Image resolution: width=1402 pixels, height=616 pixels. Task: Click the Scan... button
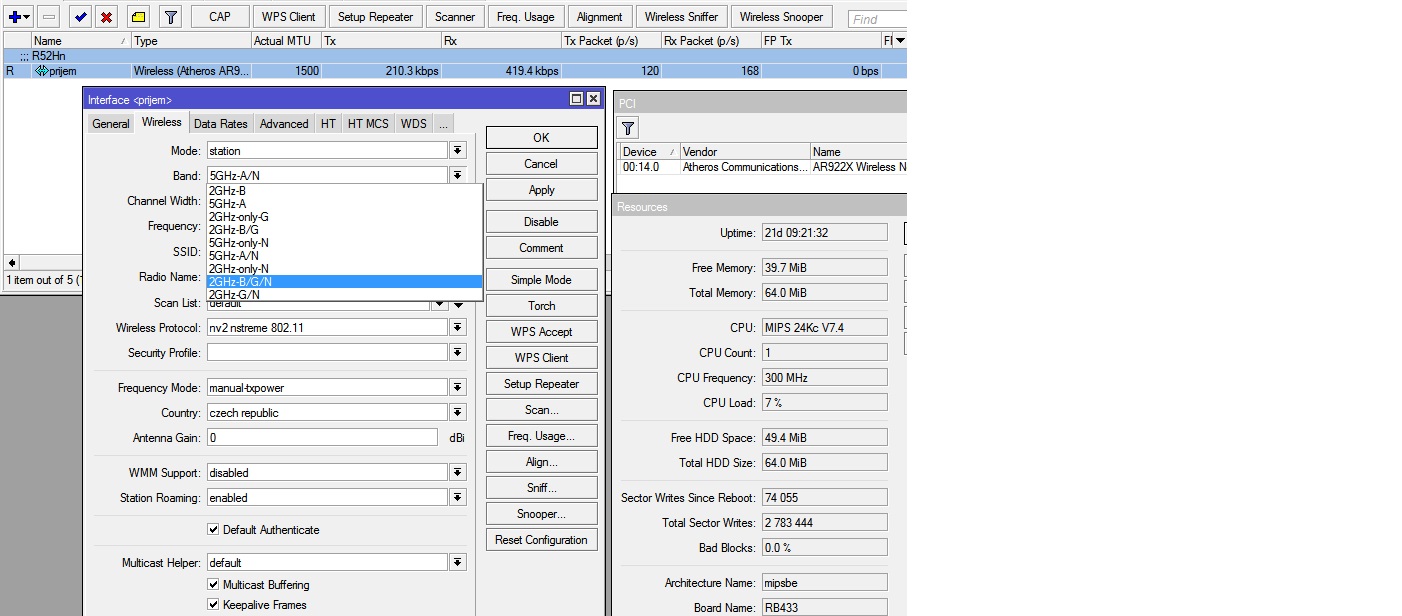[x=541, y=410]
